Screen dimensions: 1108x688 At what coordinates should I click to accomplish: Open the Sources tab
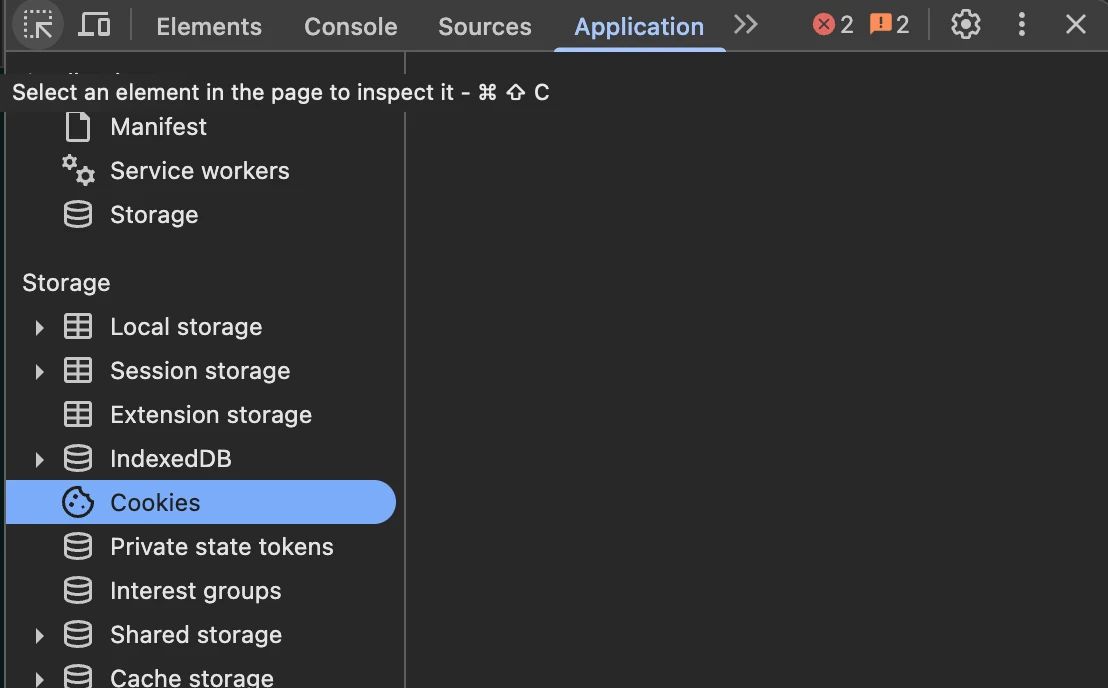(x=484, y=27)
